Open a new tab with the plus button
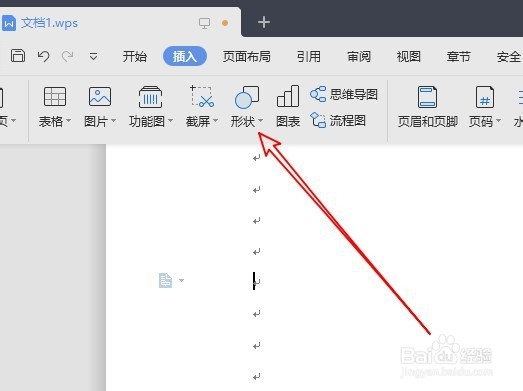The image size is (523, 391). tap(264, 22)
